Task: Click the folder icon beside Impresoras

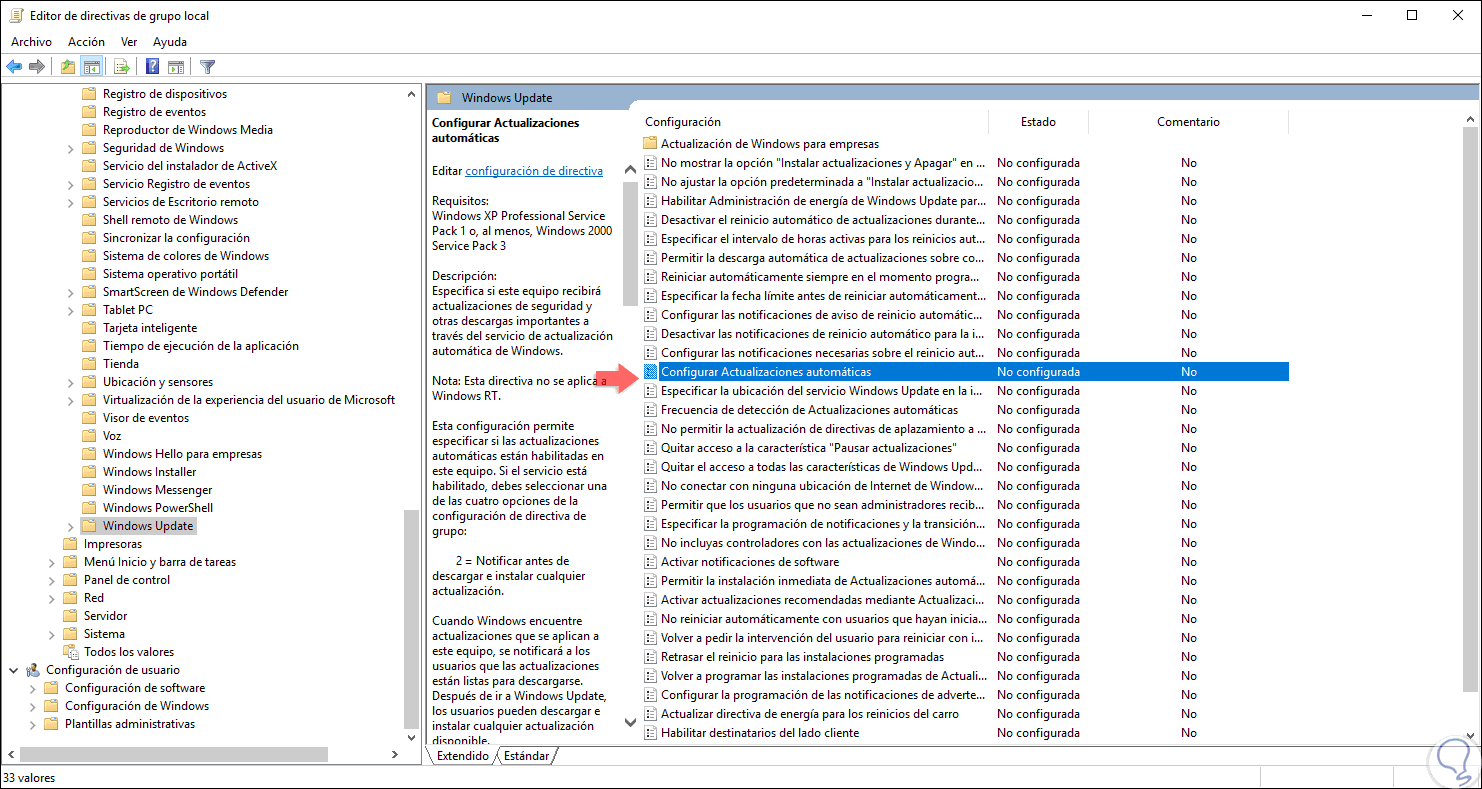Action: click(x=70, y=544)
